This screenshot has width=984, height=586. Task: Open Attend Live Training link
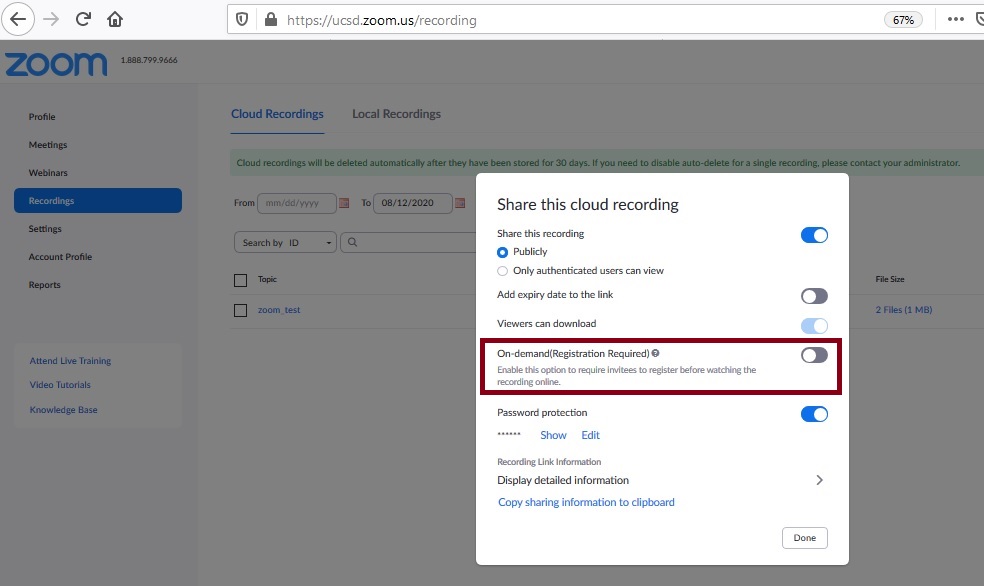point(70,361)
